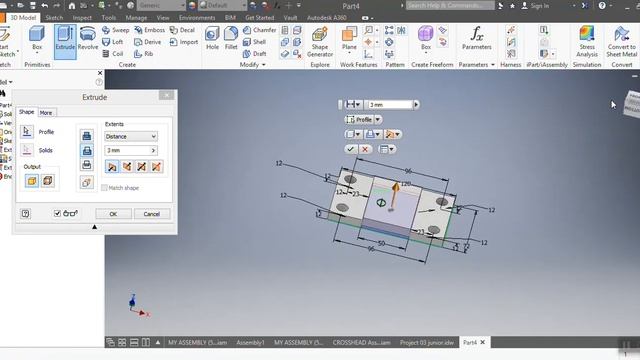Open the Sketch ribbon tab
The image size is (640, 360).
[54, 18]
